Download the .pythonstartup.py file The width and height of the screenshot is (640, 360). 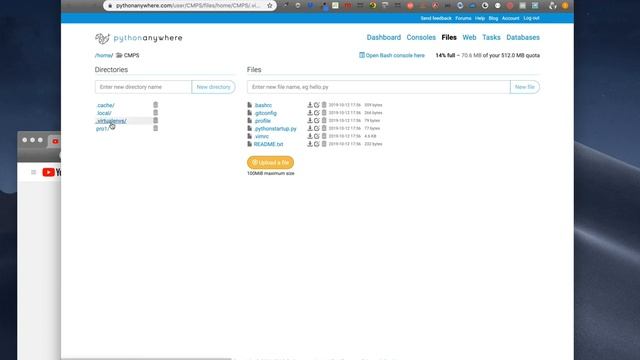click(310, 128)
